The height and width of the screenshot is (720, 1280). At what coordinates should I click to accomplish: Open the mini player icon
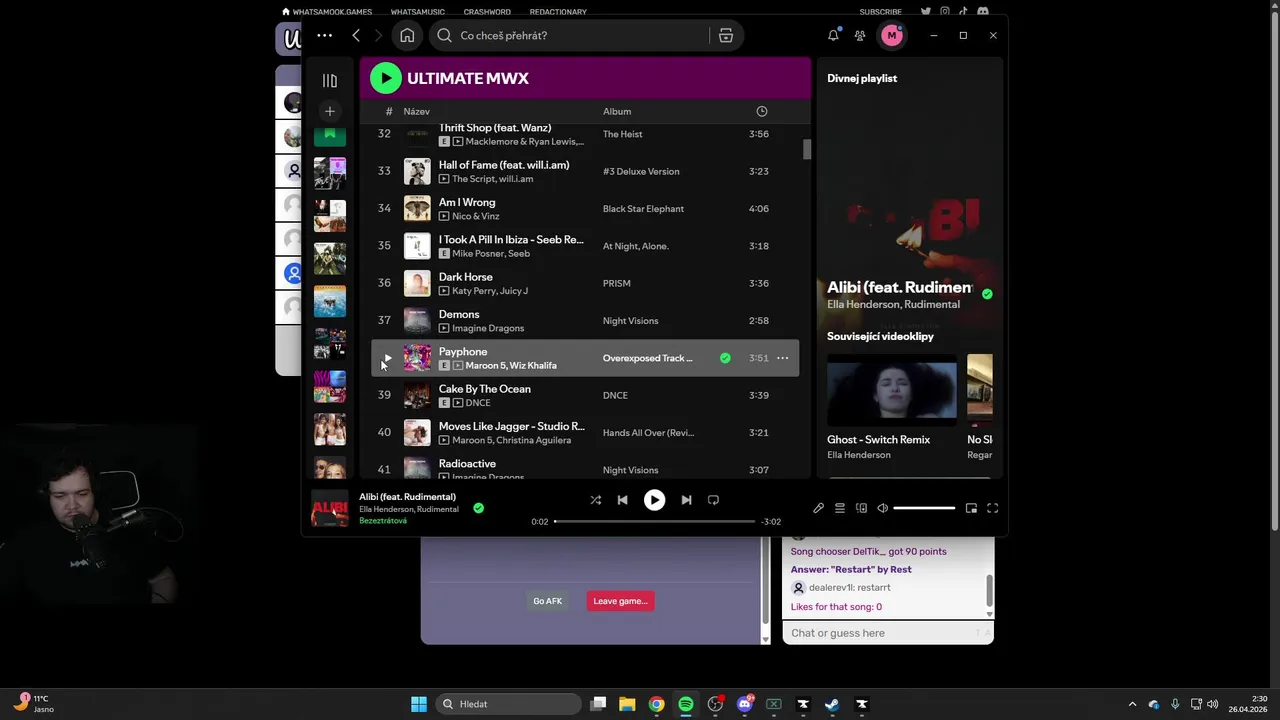point(971,508)
